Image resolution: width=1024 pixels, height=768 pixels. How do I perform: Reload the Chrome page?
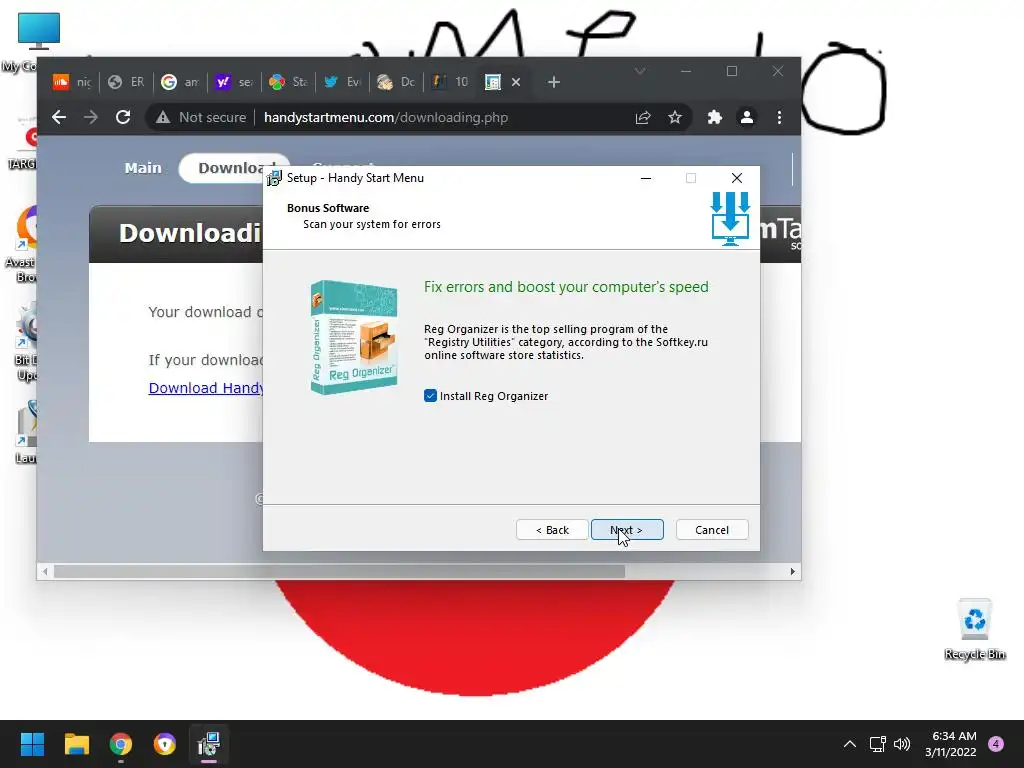[x=123, y=118]
